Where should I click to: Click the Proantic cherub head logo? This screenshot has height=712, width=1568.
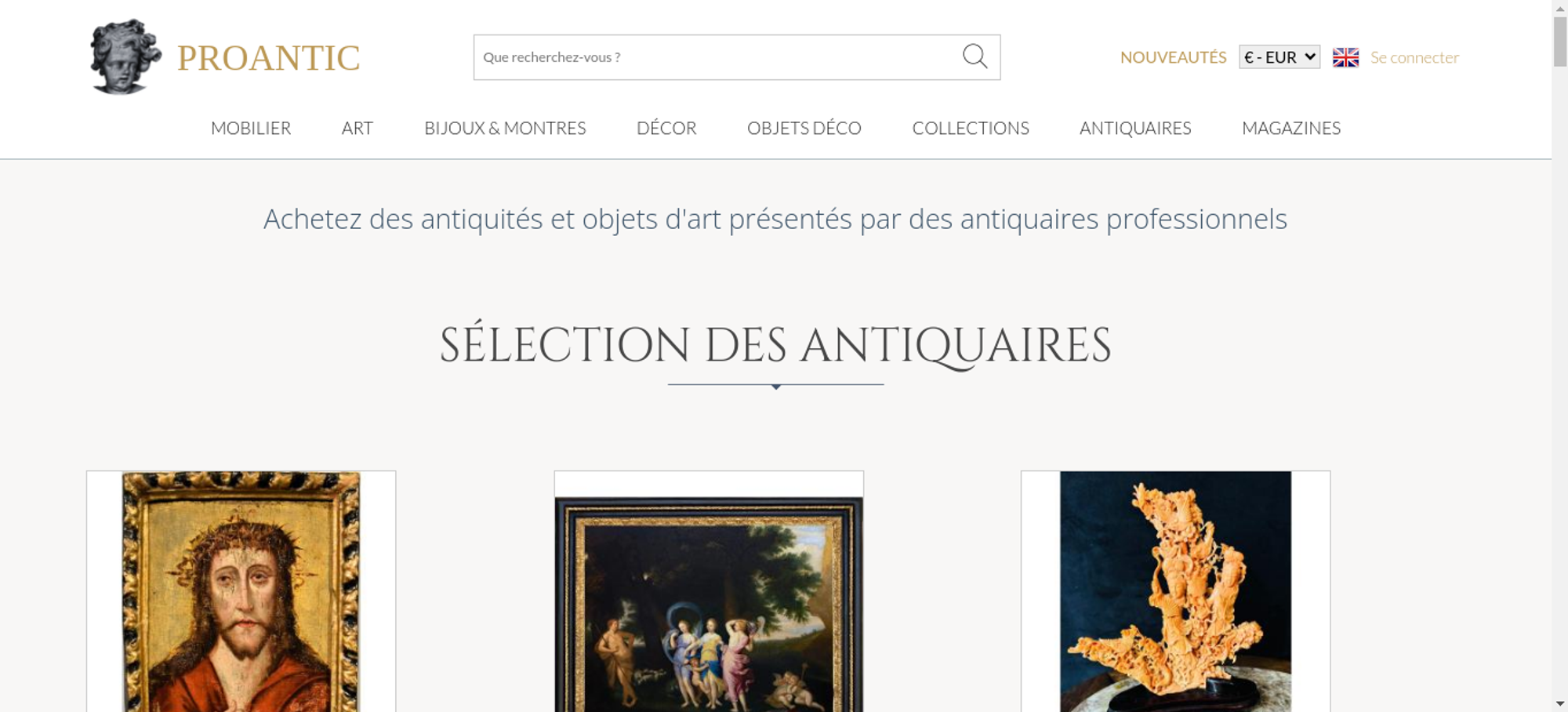point(125,56)
